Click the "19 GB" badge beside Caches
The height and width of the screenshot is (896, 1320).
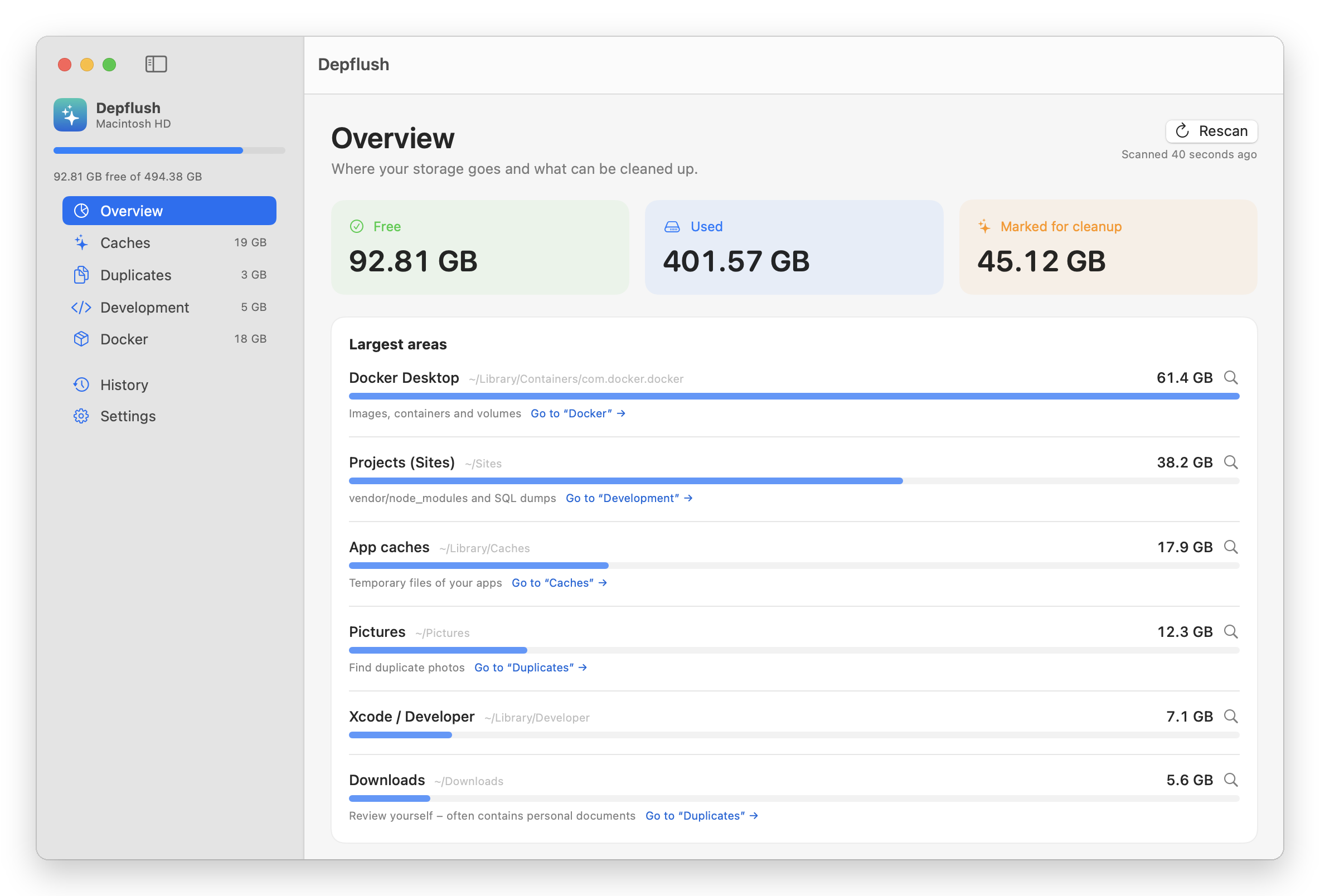[x=250, y=242]
